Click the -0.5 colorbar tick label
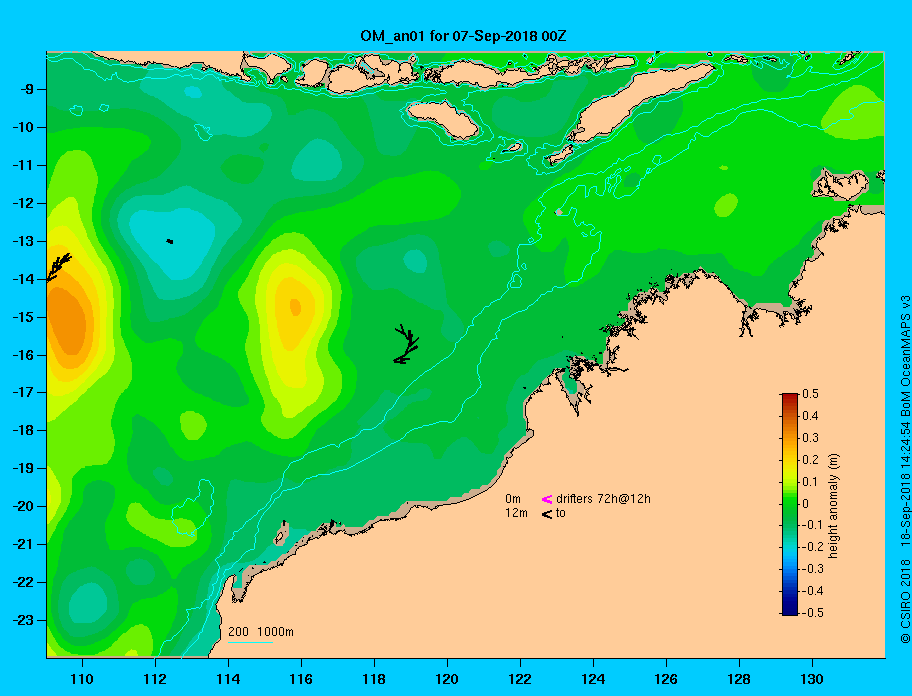The image size is (912, 696). [813, 613]
